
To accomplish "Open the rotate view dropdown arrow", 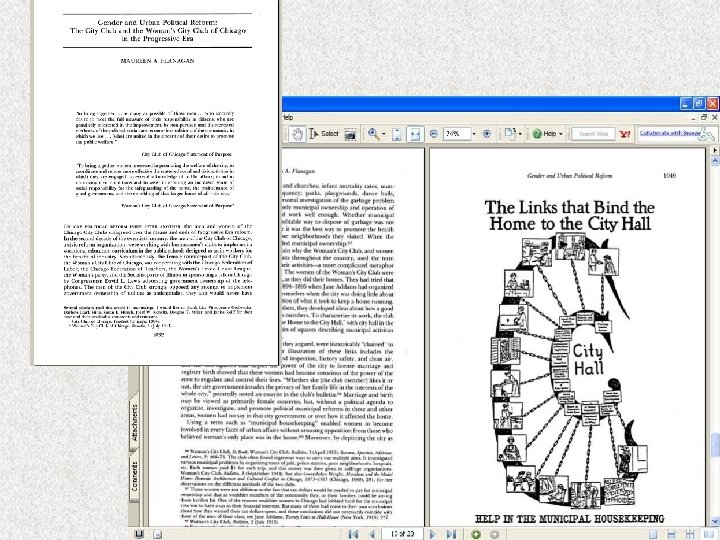I will (520, 134).
